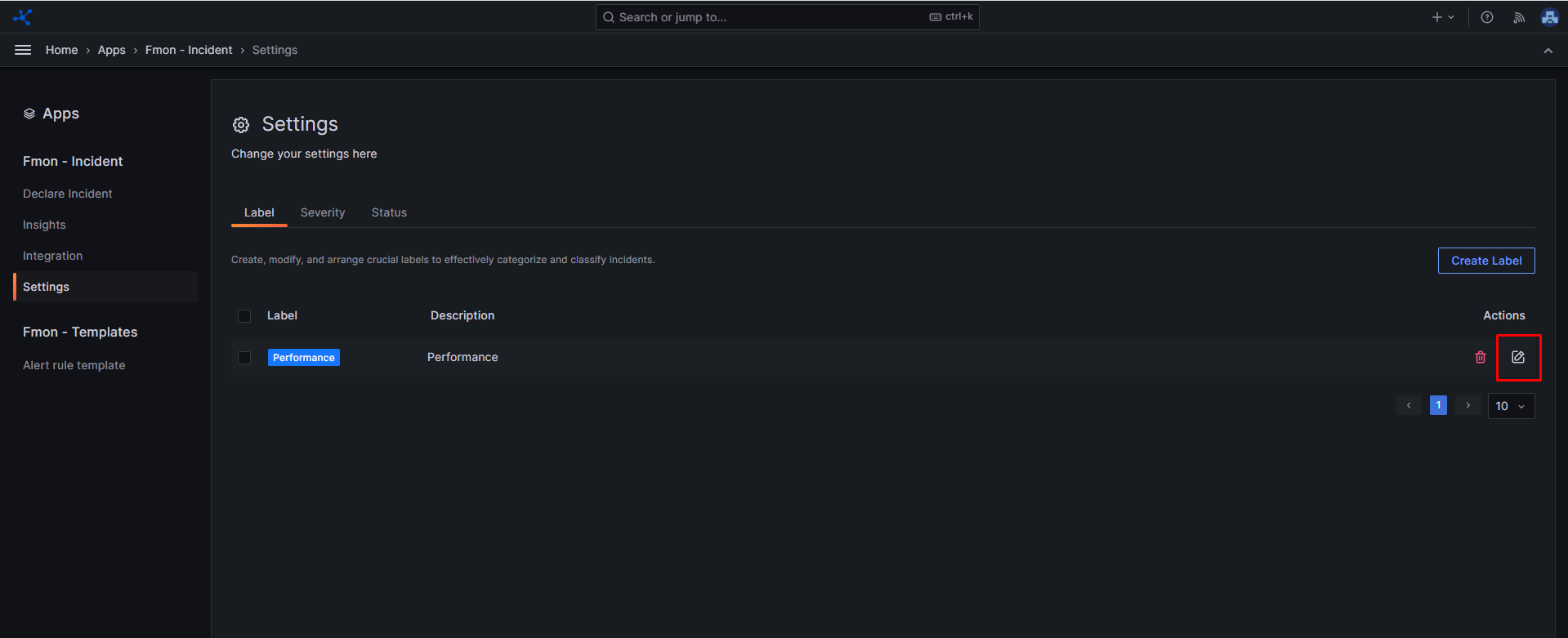Image resolution: width=1568 pixels, height=638 pixels.
Task: Click the user profile avatar
Action: tap(1549, 17)
